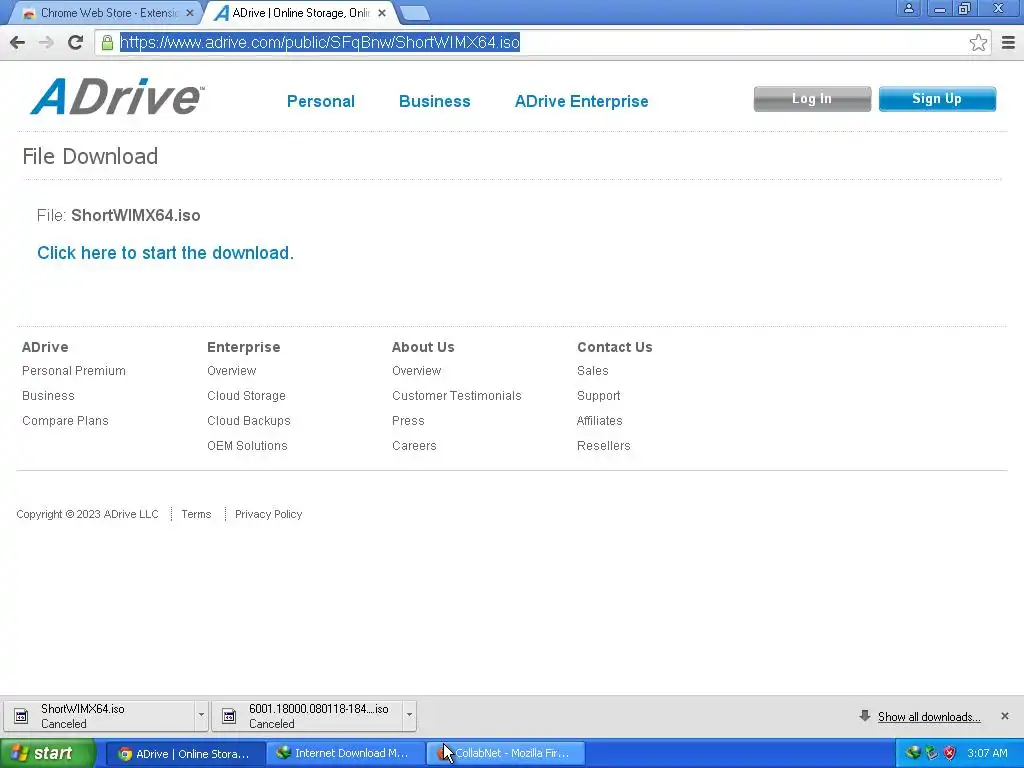Bookmark this page with the star icon
The width and height of the screenshot is (1024, 768).
(x=978, y=43)
